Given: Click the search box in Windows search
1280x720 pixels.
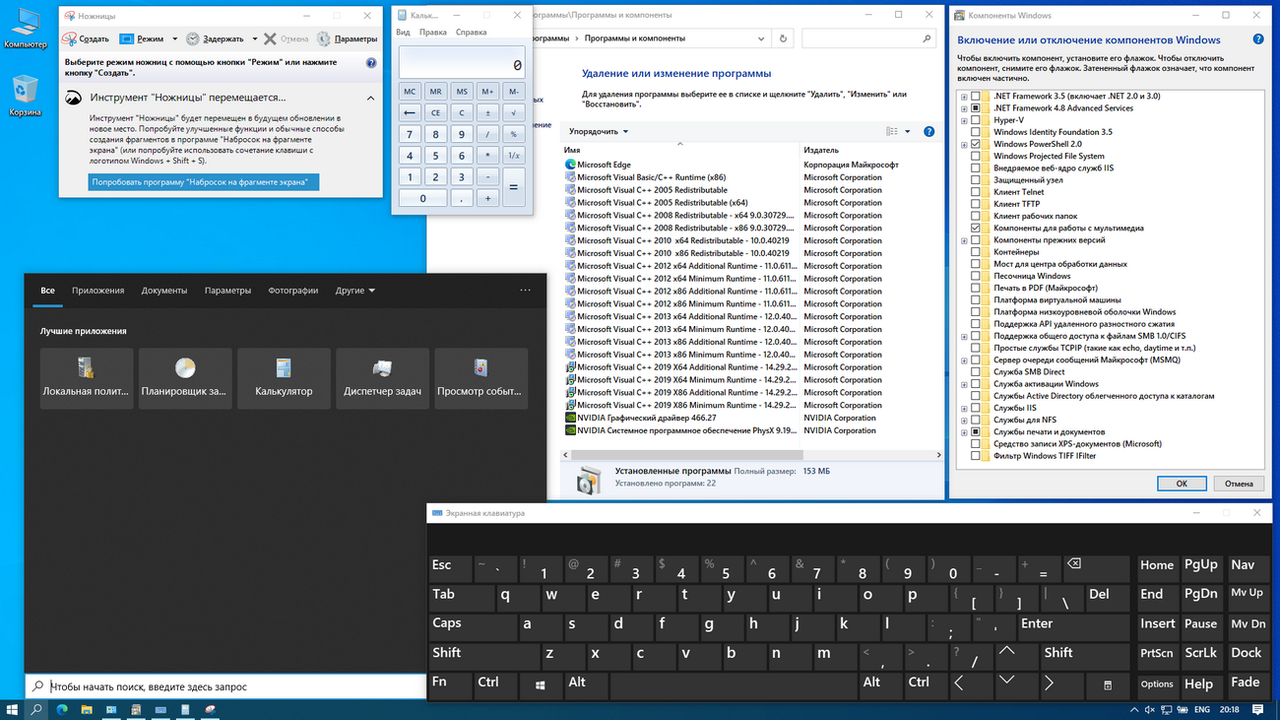Looking at the screenshot, I should [x=230, y=687].
